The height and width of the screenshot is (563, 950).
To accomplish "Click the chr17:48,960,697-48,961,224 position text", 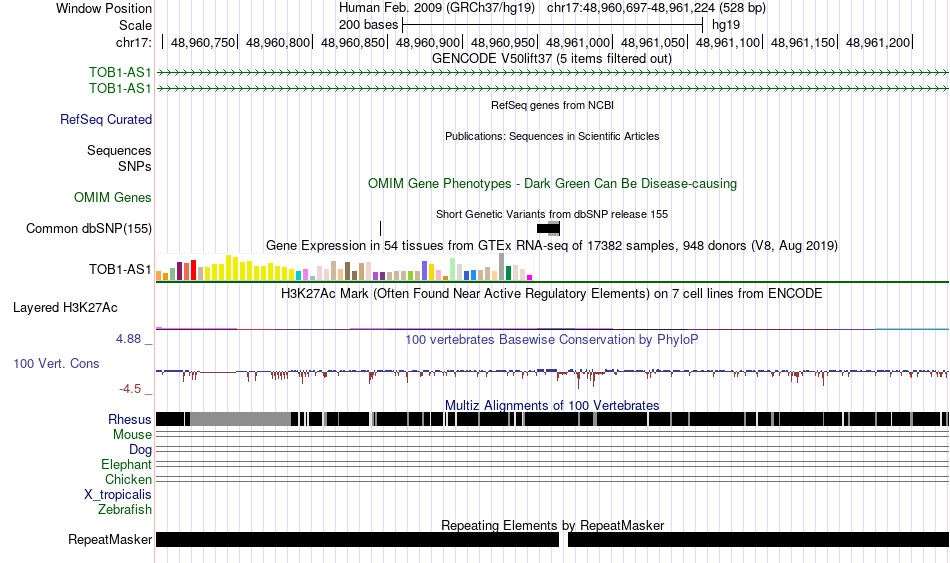I will point(656,8).
